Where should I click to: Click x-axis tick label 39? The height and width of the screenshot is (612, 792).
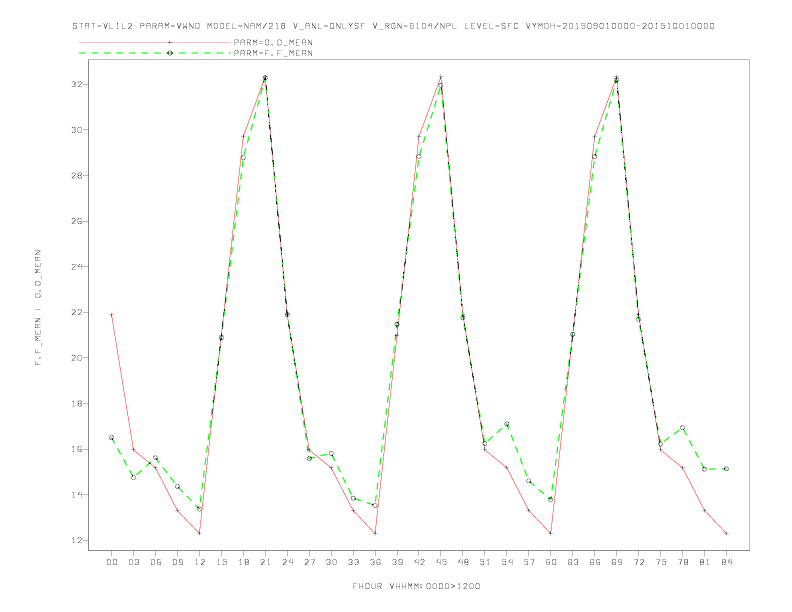tap(397, 562)
